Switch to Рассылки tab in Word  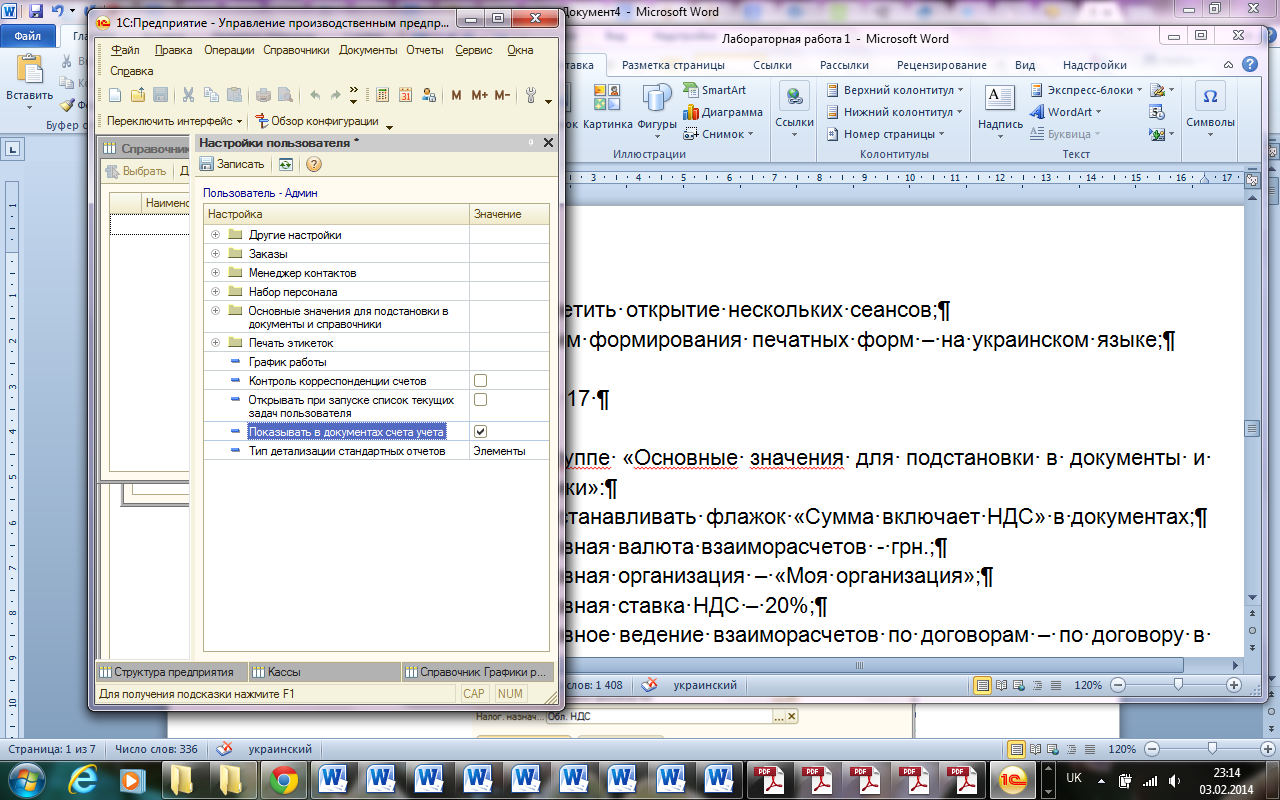coord(844,65)
